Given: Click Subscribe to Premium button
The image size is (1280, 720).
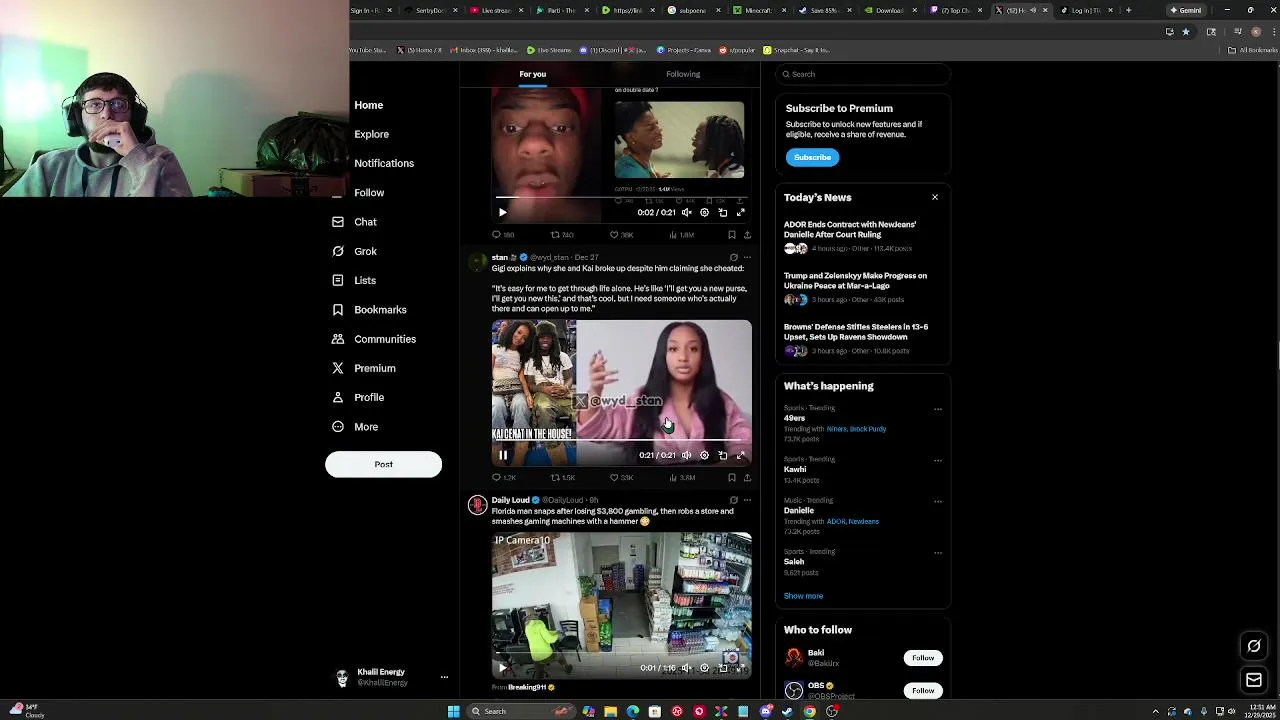Looking at the screenshot, I should pos(812,157).
